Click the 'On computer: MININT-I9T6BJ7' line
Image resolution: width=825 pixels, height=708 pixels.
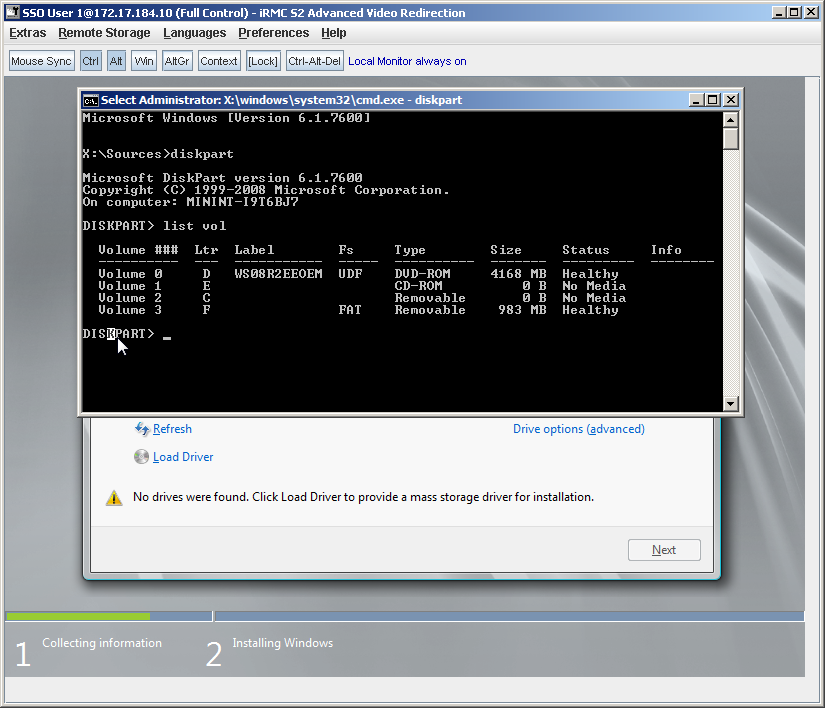[x=190, y=203]
